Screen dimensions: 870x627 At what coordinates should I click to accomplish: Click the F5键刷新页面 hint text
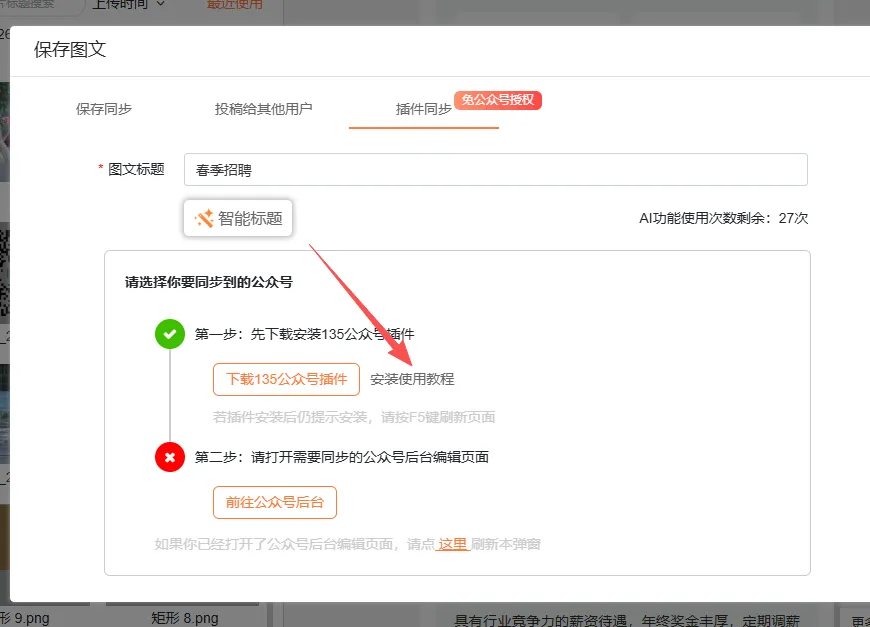(x=354, y=417)
